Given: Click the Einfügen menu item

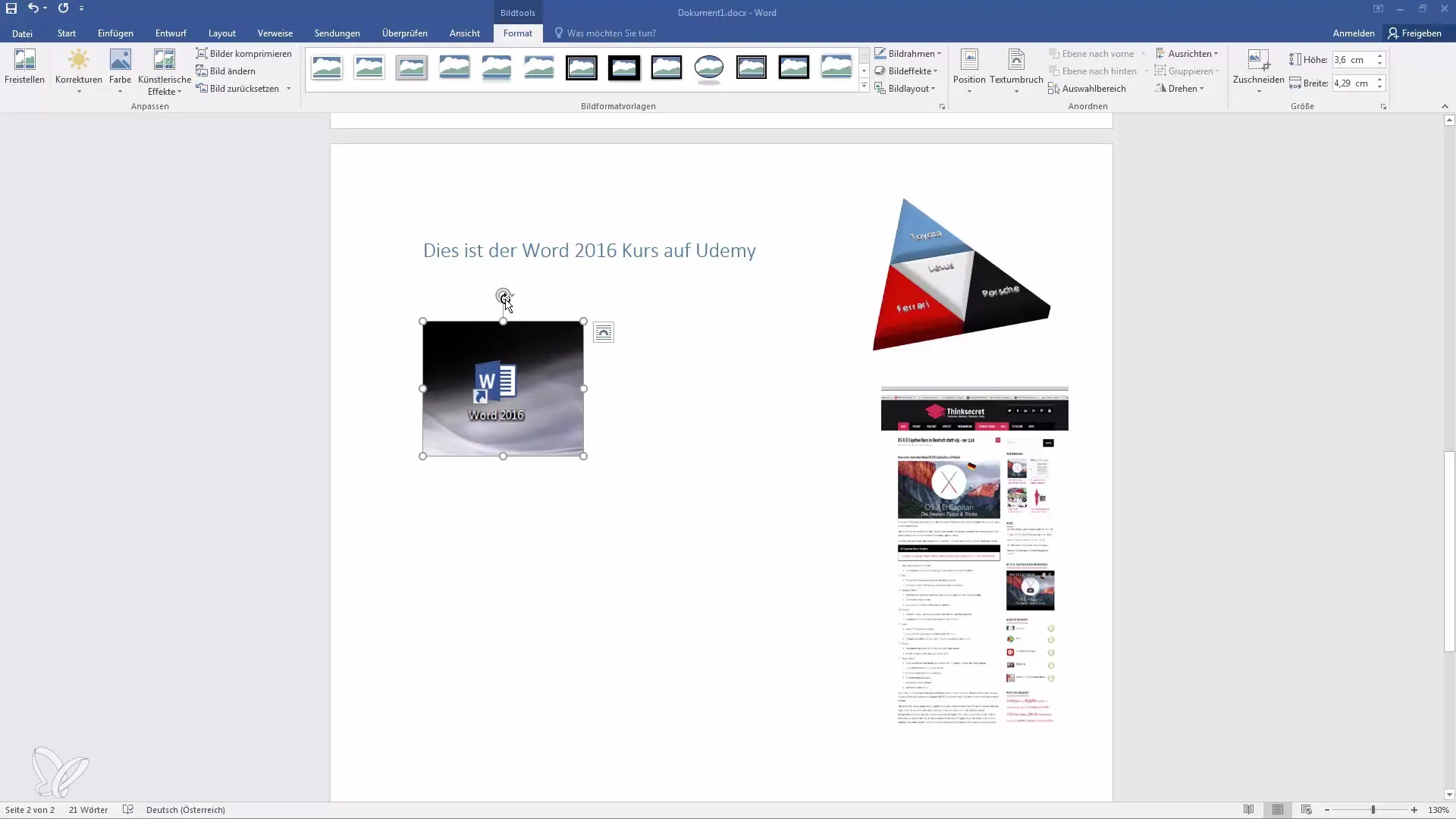Looking at the screenshot, I should click(115, 33).
